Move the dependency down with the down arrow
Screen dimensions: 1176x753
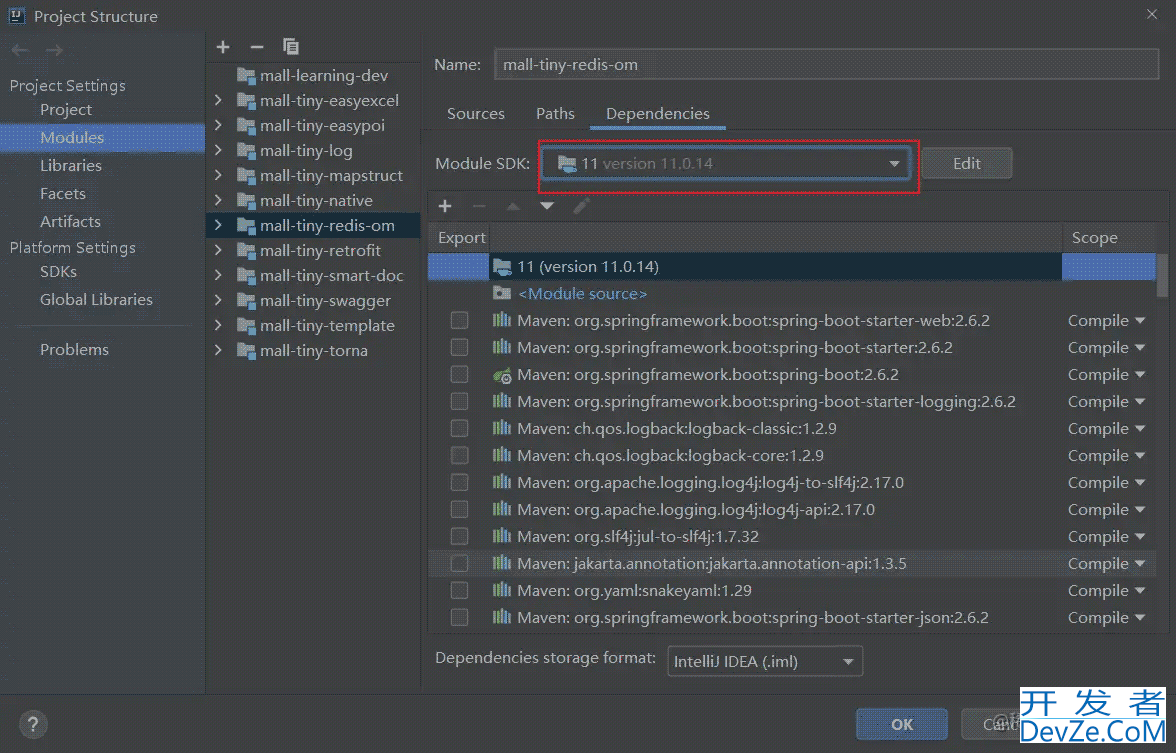click(547, 206)
